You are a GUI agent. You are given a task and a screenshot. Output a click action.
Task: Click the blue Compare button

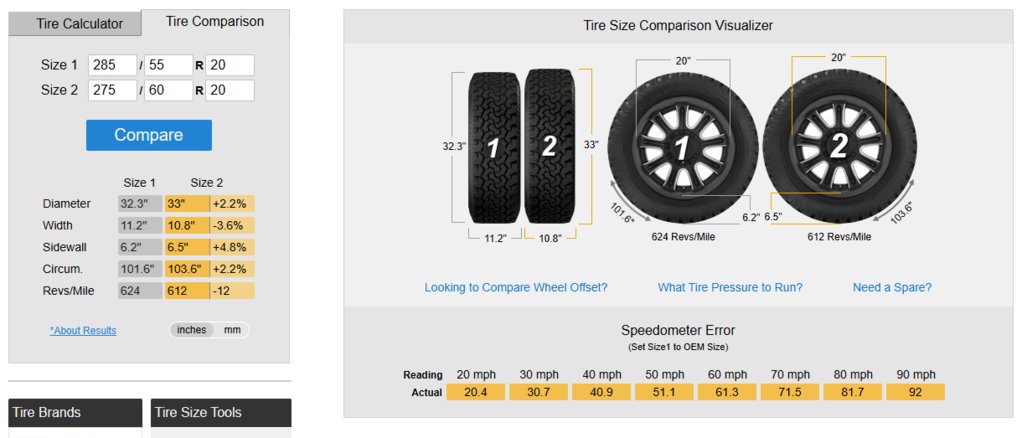(149, 135)
